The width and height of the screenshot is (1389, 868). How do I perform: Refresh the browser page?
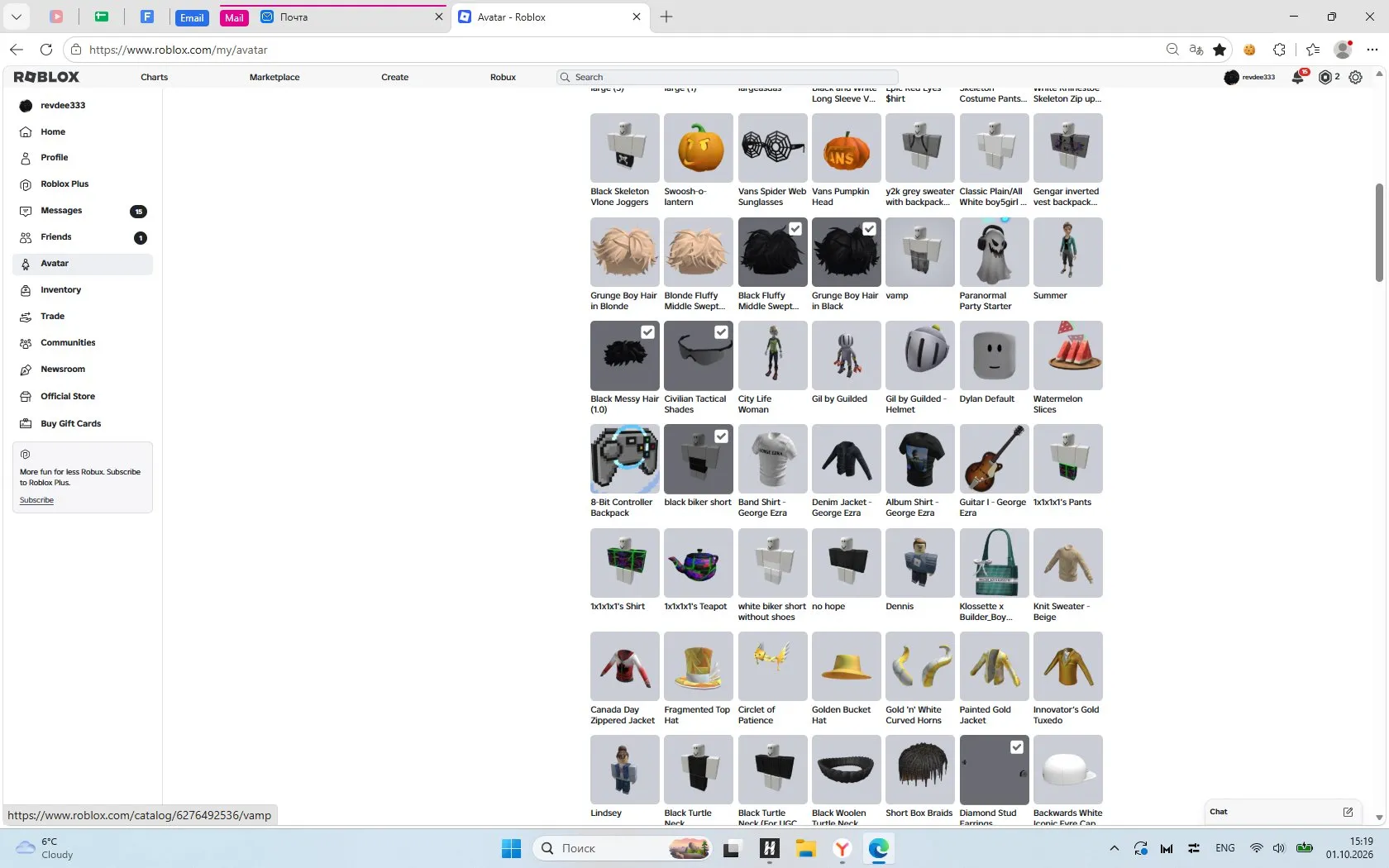coord(46,50)
